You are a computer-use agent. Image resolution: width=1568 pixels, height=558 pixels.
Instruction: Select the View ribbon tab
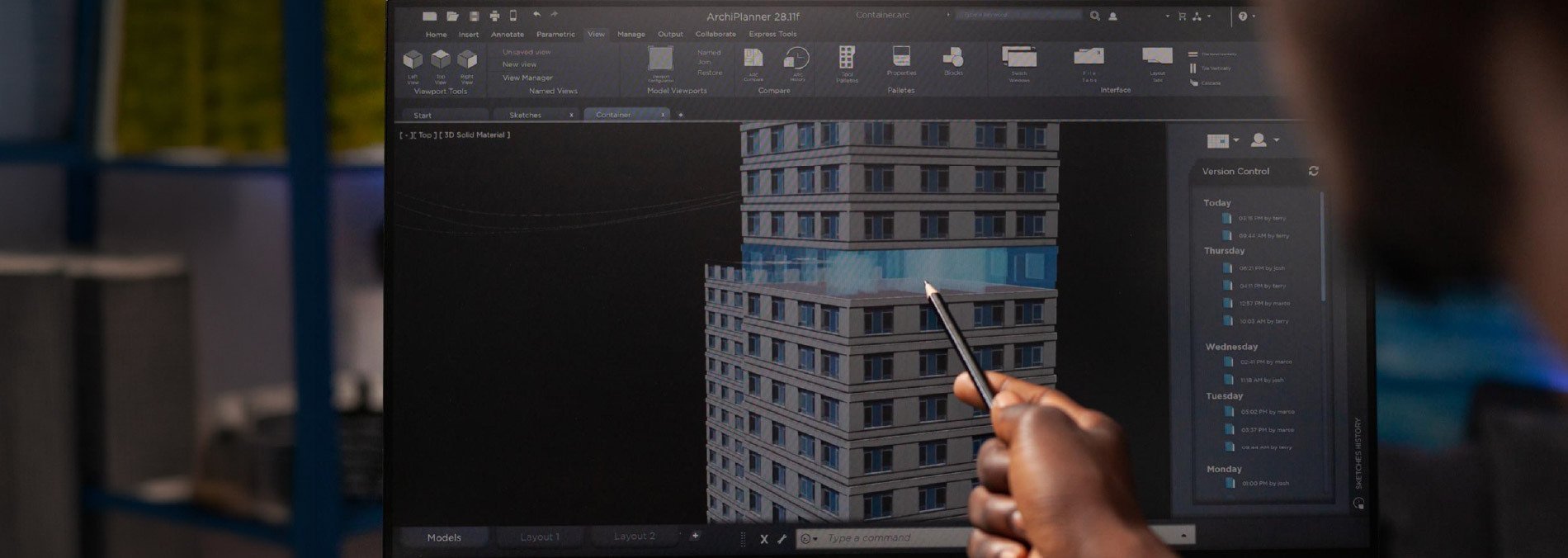pos(596,34)
